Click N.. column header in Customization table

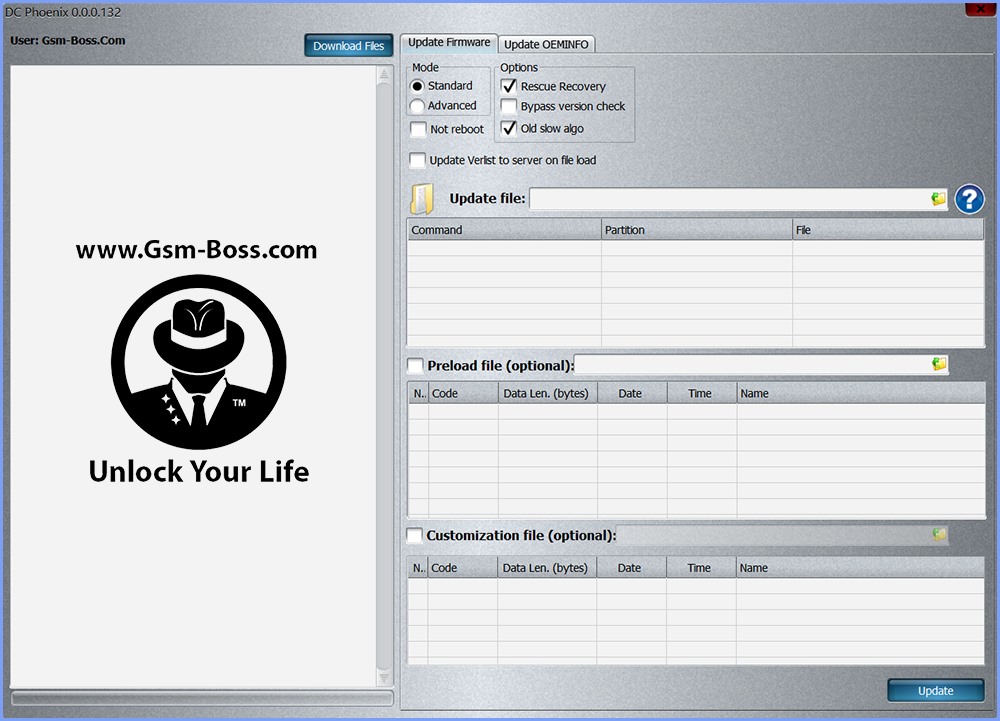[x=418, y=567]
